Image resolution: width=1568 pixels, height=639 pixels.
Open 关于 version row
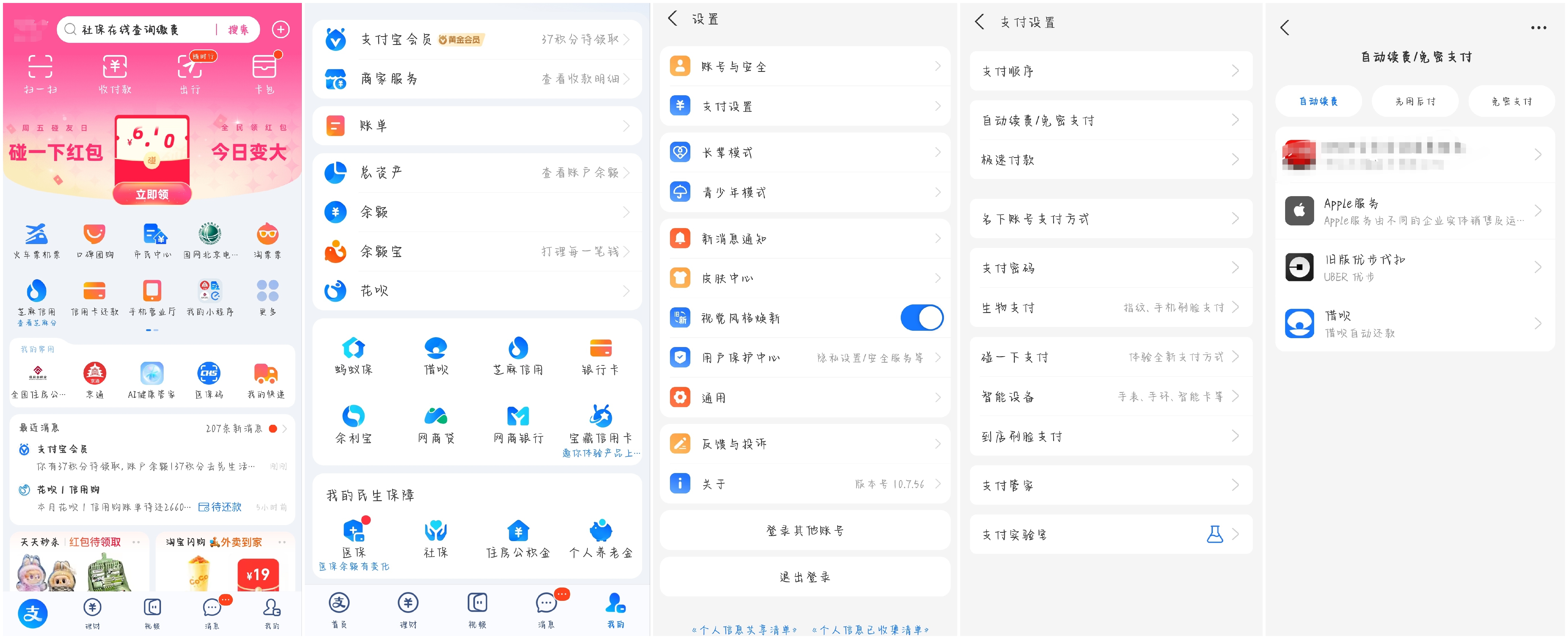click(x=805, y=484)
